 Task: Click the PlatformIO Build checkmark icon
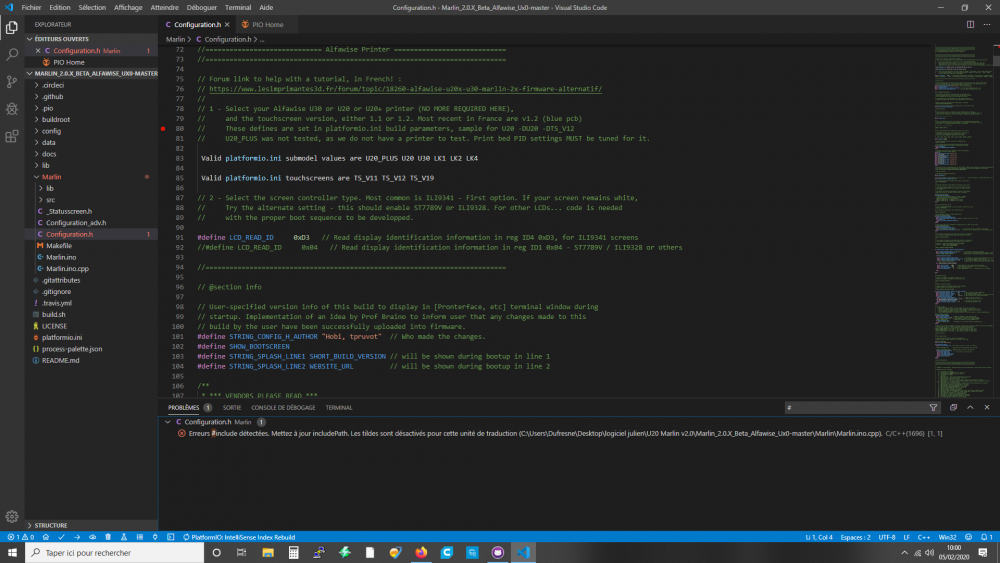click(x=61, y=537)
